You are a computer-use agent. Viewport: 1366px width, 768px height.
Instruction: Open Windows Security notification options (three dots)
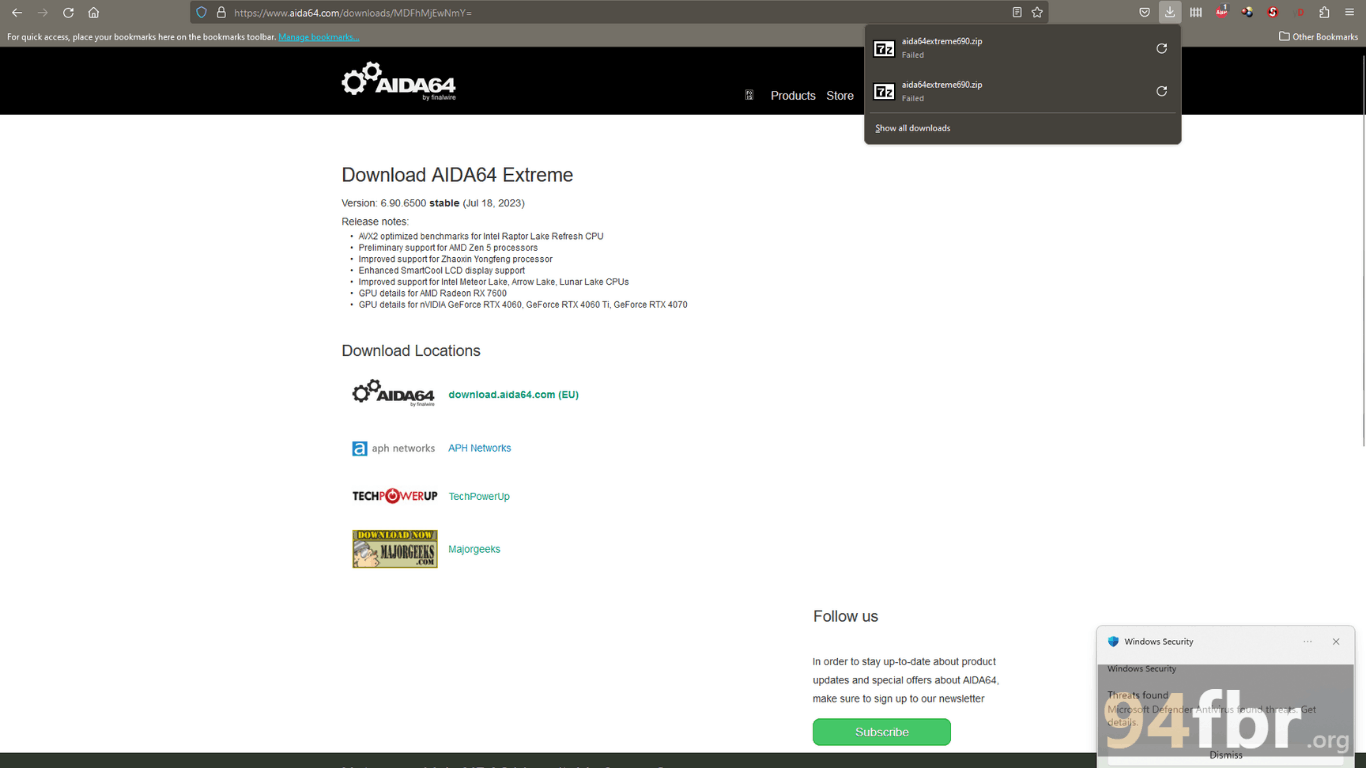tap(1307, 642)
